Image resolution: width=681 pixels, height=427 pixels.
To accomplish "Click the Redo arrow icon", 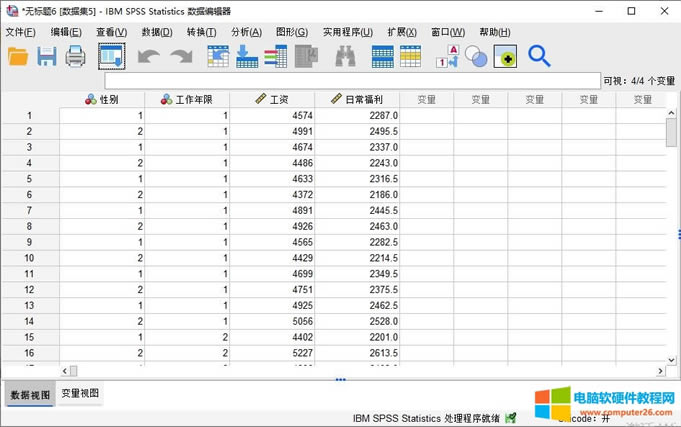I will click(x=181, y=57).
